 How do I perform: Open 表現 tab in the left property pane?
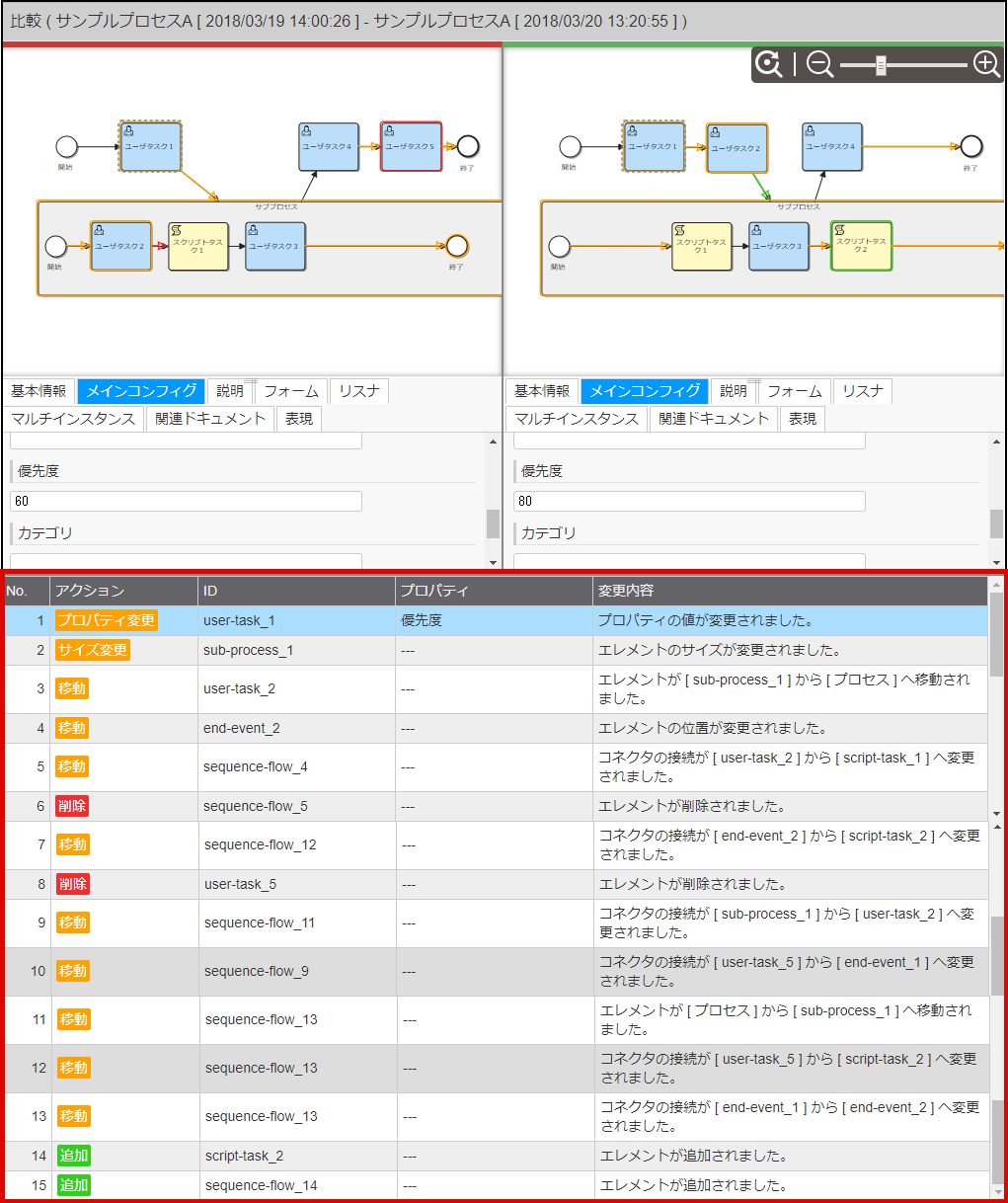(299, 419)
